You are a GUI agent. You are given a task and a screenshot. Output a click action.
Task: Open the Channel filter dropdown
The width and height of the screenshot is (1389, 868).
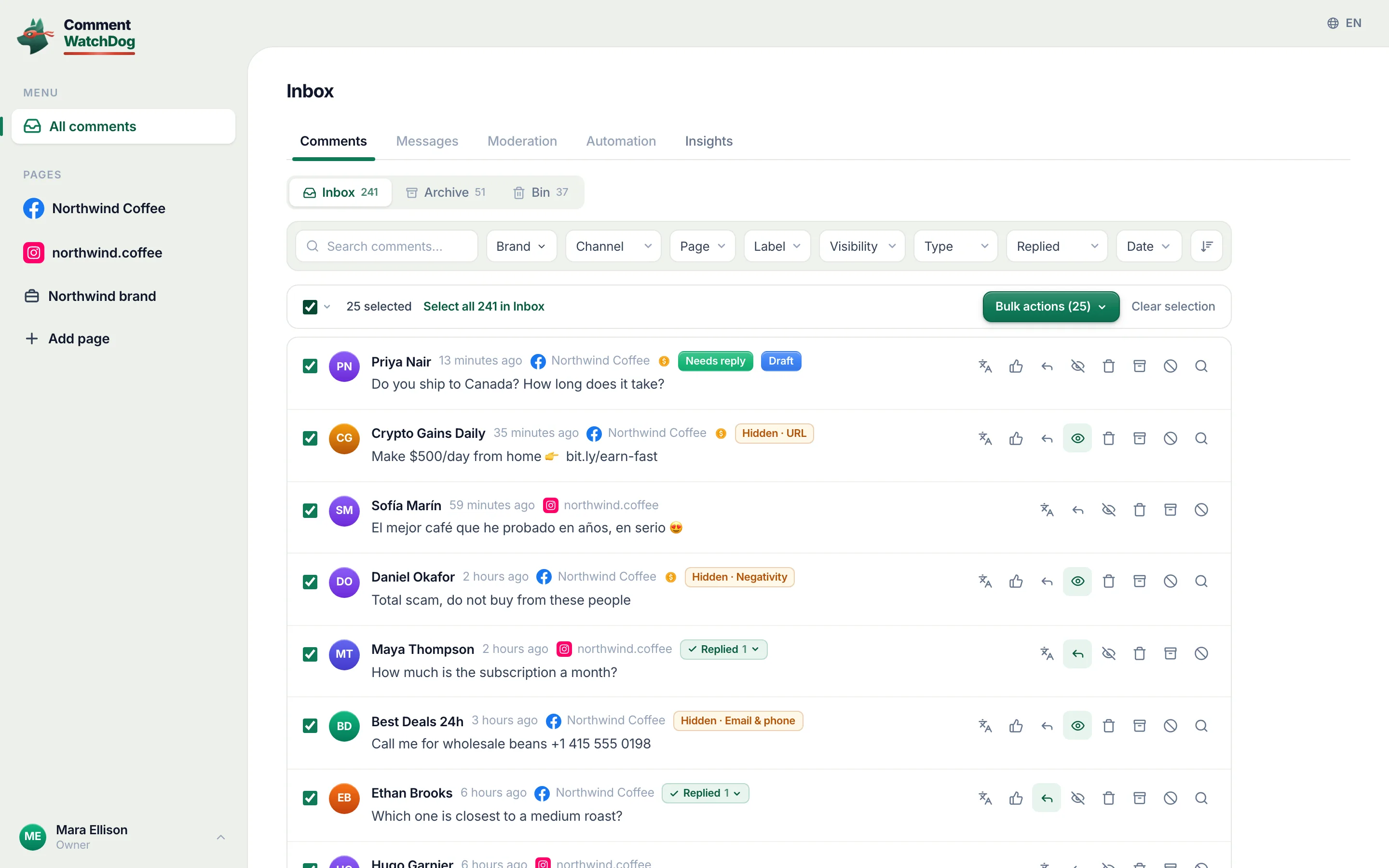point(613,246)
